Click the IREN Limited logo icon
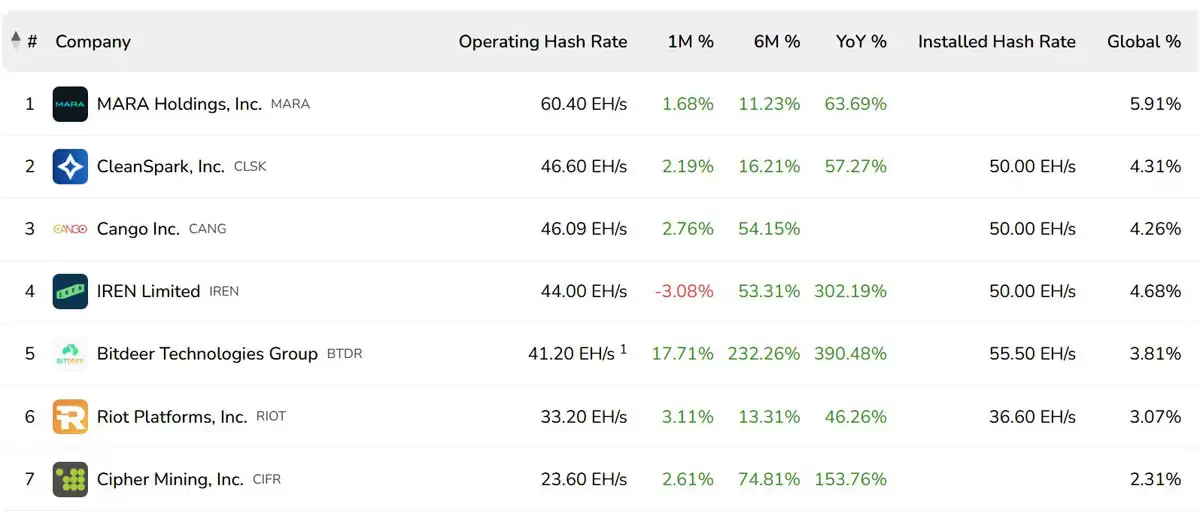Screen dimensions: 1200x513 click(70, 291)
